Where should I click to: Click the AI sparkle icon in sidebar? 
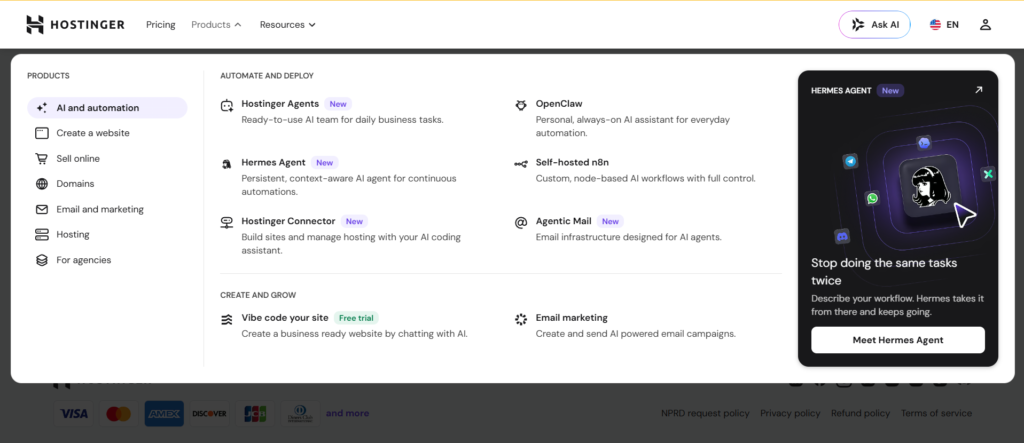pyautogui.click(x=42, y=108)
